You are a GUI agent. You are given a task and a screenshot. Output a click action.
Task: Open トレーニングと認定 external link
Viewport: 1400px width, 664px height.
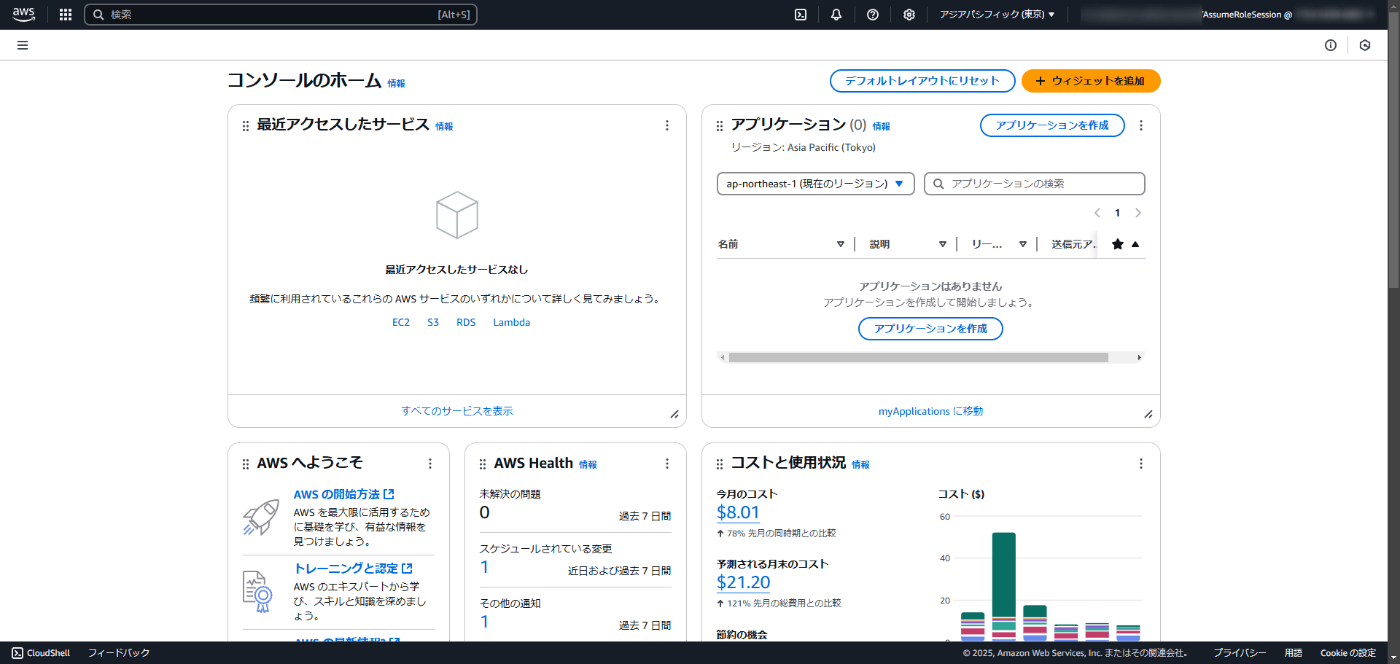353,568
